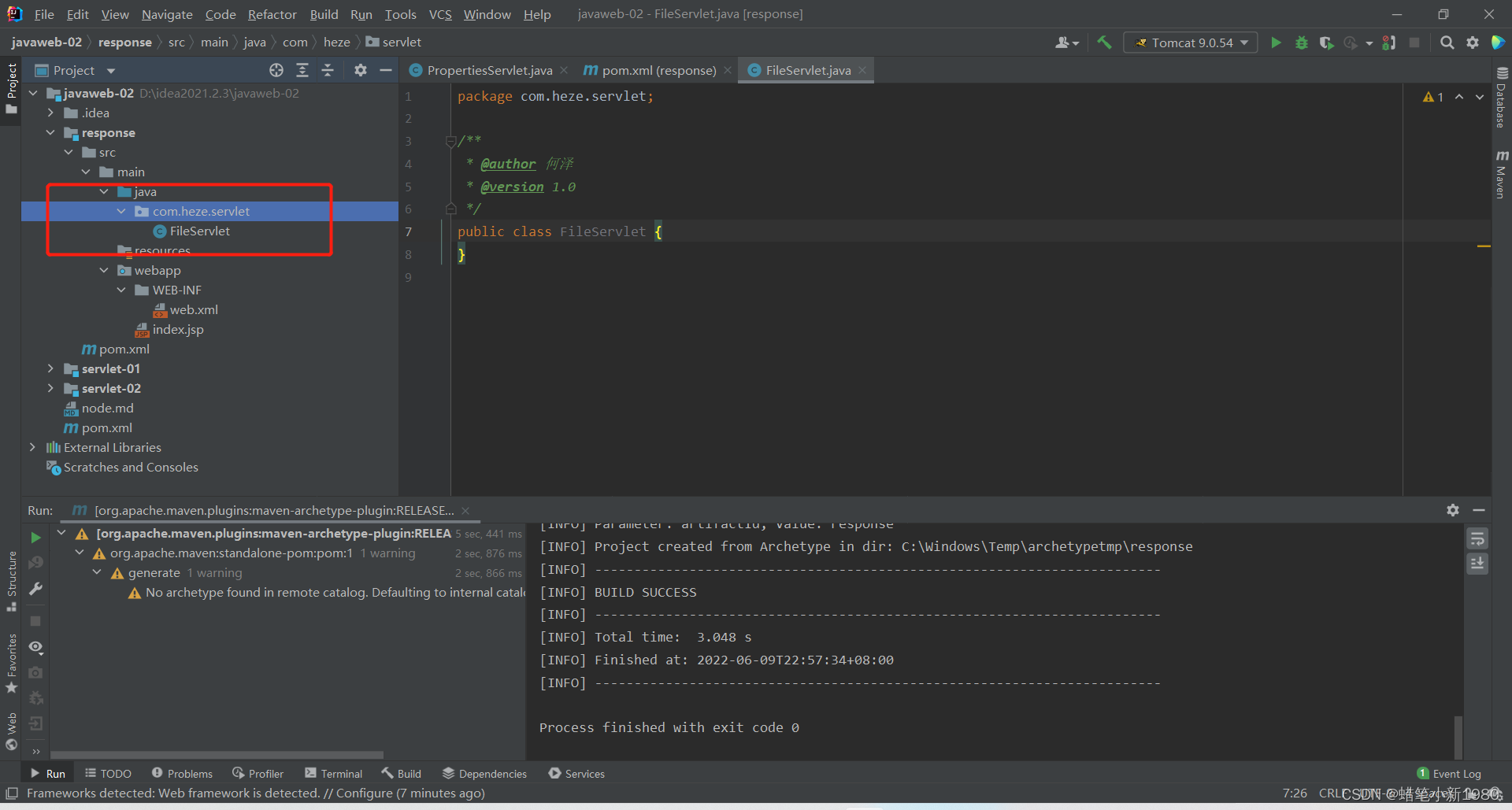Screen dimensions: 1512x810
Task: Open Project panel options gear
Action: (361, 70)
